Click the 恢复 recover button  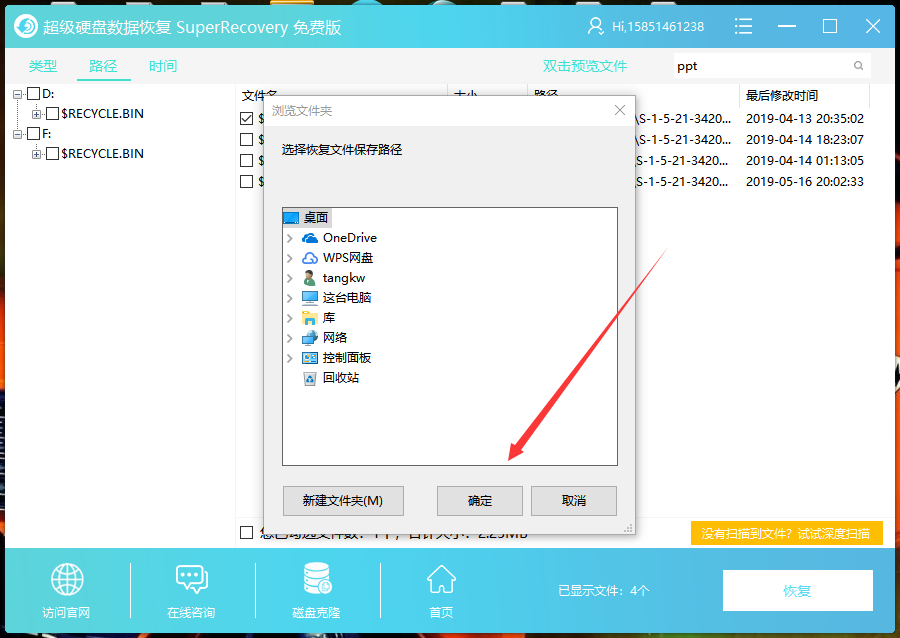(x=798, y=590)
